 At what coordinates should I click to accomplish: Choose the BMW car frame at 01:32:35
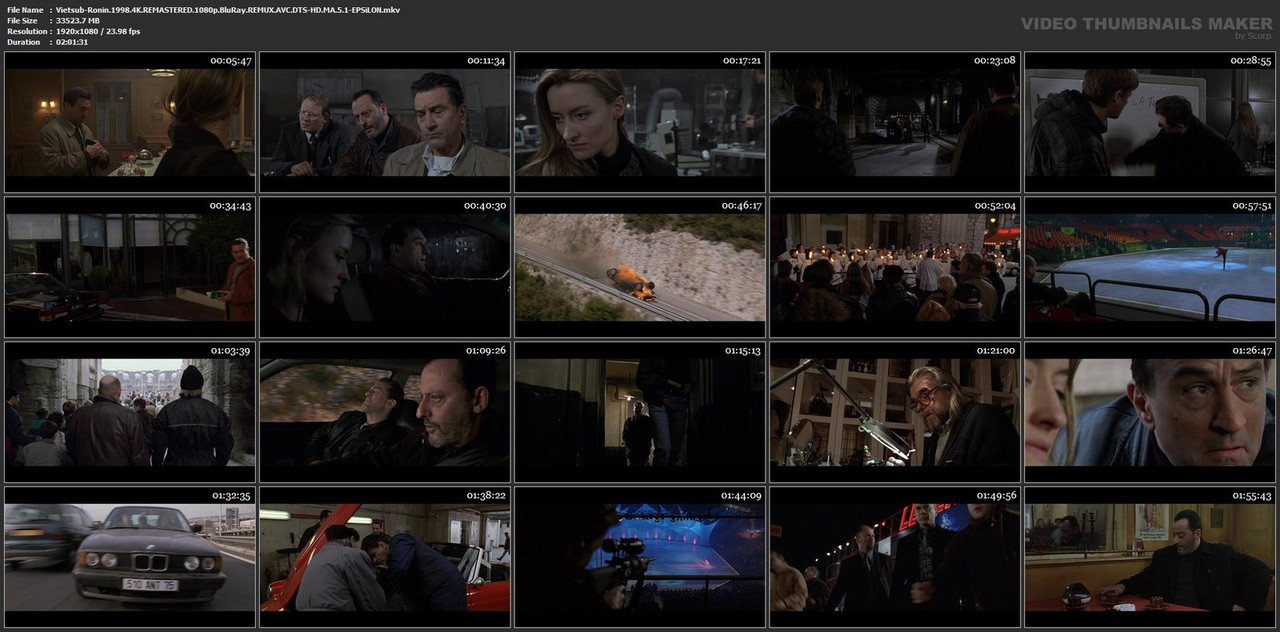point(129,557)
